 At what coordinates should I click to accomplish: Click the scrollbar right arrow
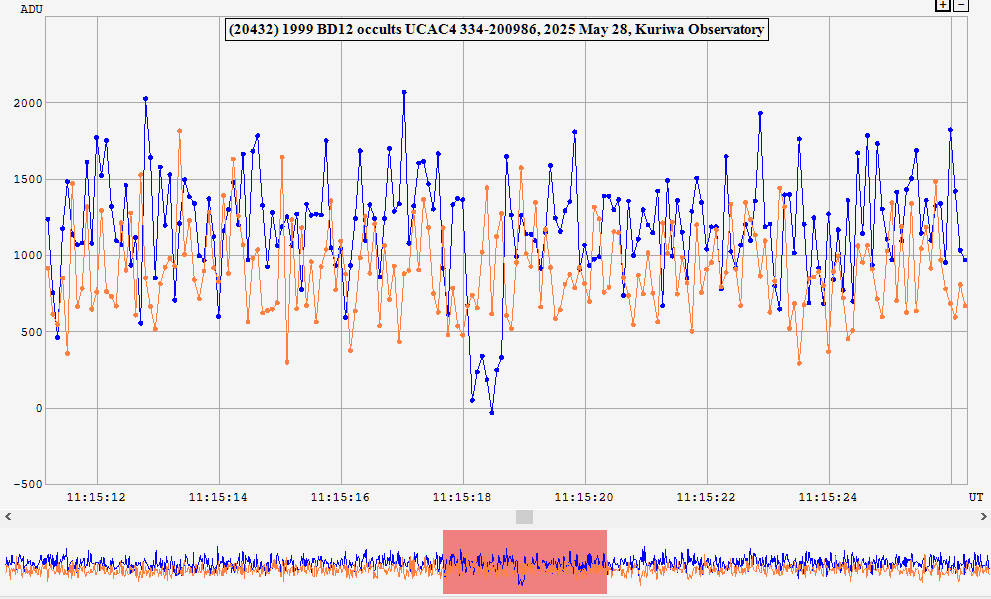983,517
